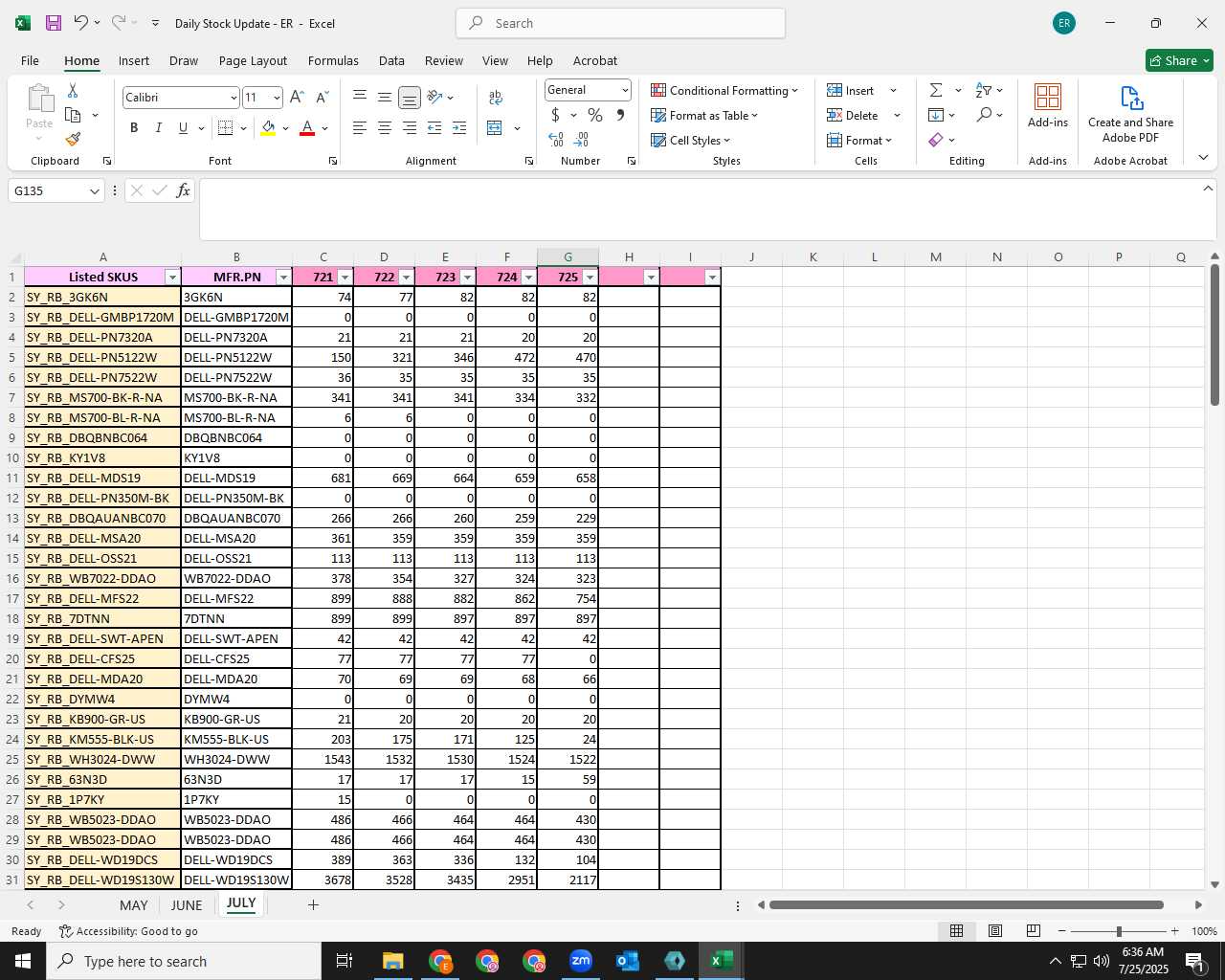Click the Search box in title bar

(621, 23)
